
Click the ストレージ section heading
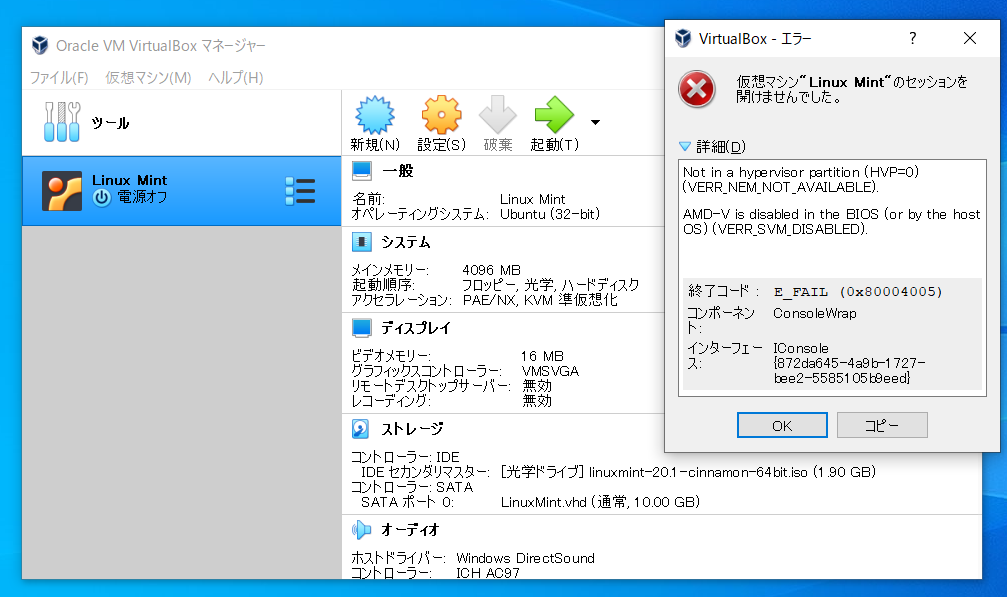412,429
